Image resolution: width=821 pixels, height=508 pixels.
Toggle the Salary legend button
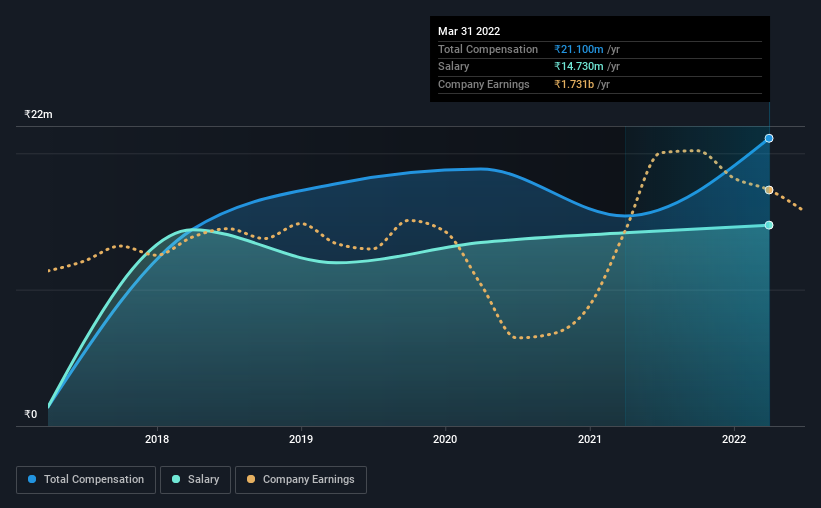(195, 480)
